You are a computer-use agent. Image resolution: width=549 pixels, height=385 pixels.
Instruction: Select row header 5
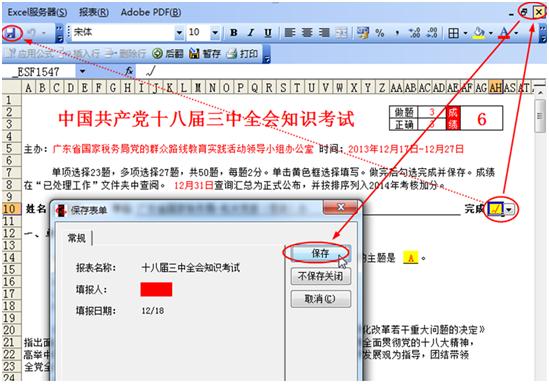coord(11,148)
